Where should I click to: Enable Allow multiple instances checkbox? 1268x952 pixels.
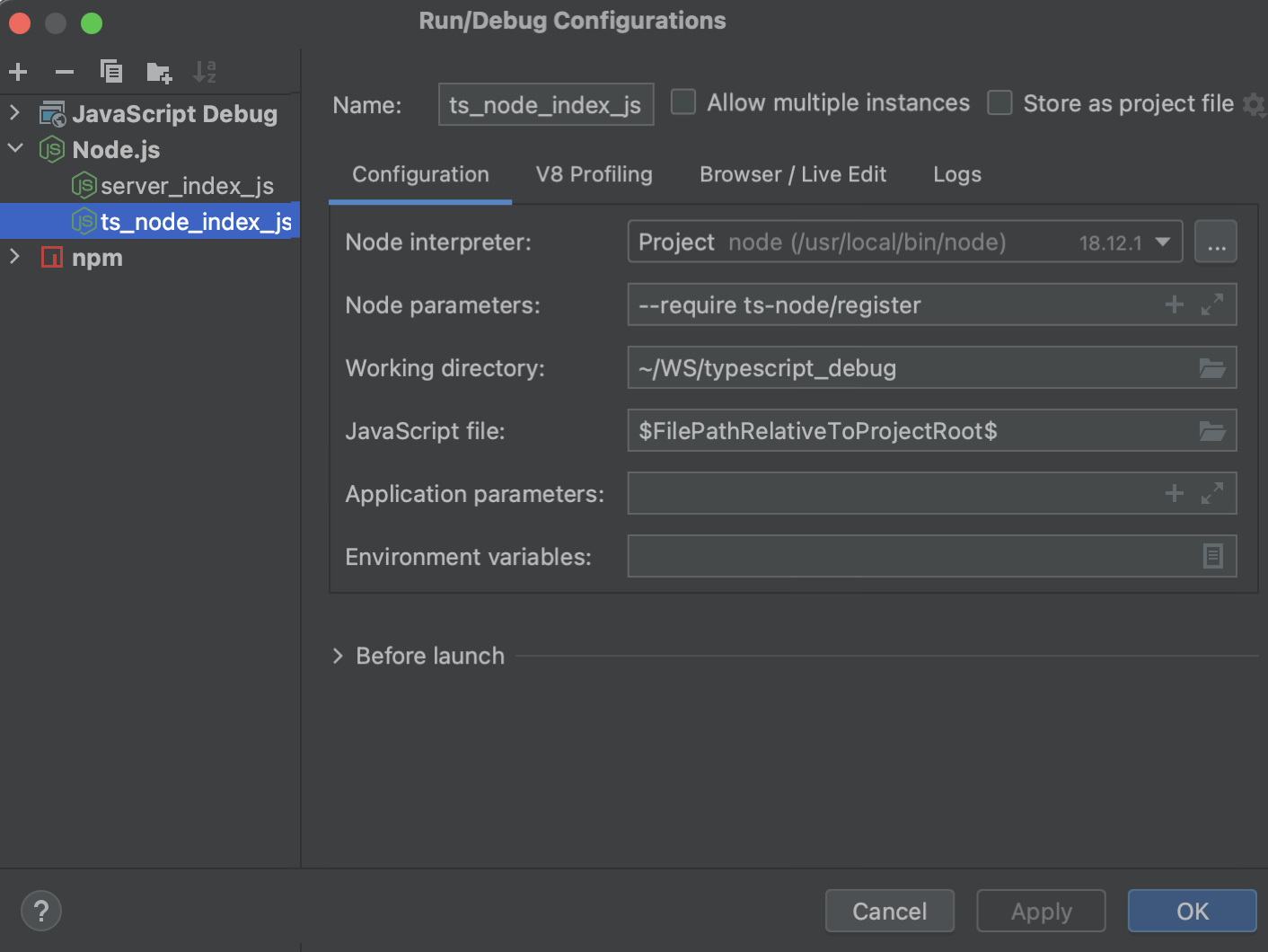(x=683, y=102)
